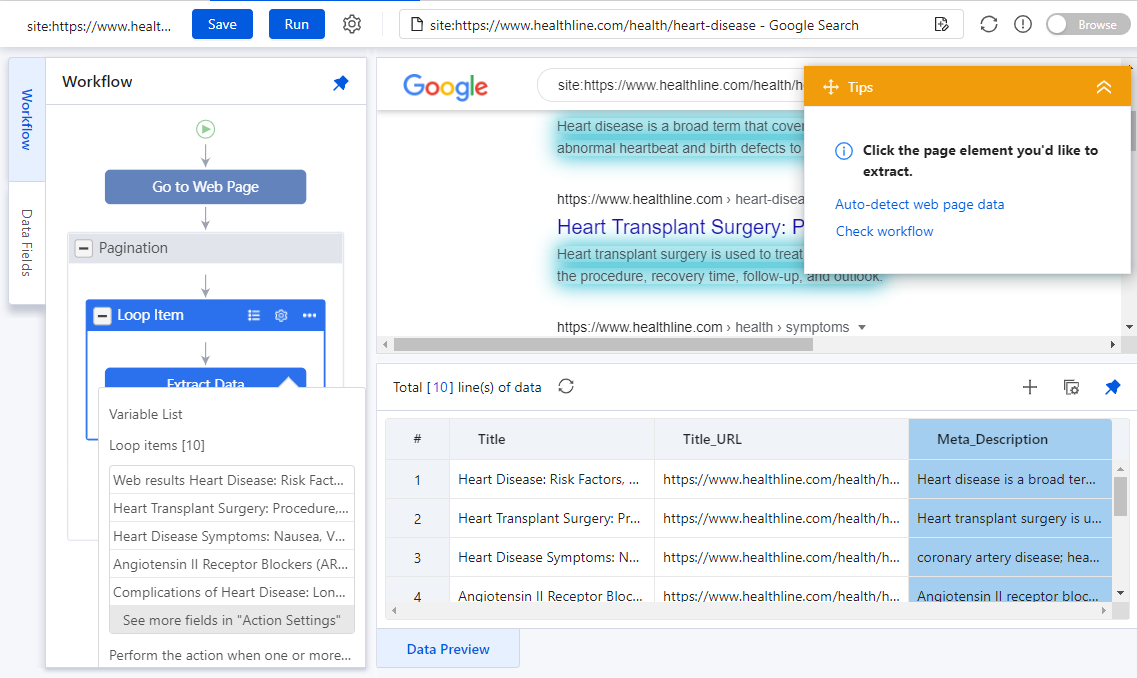Open Loop Item list view icon

254,315
